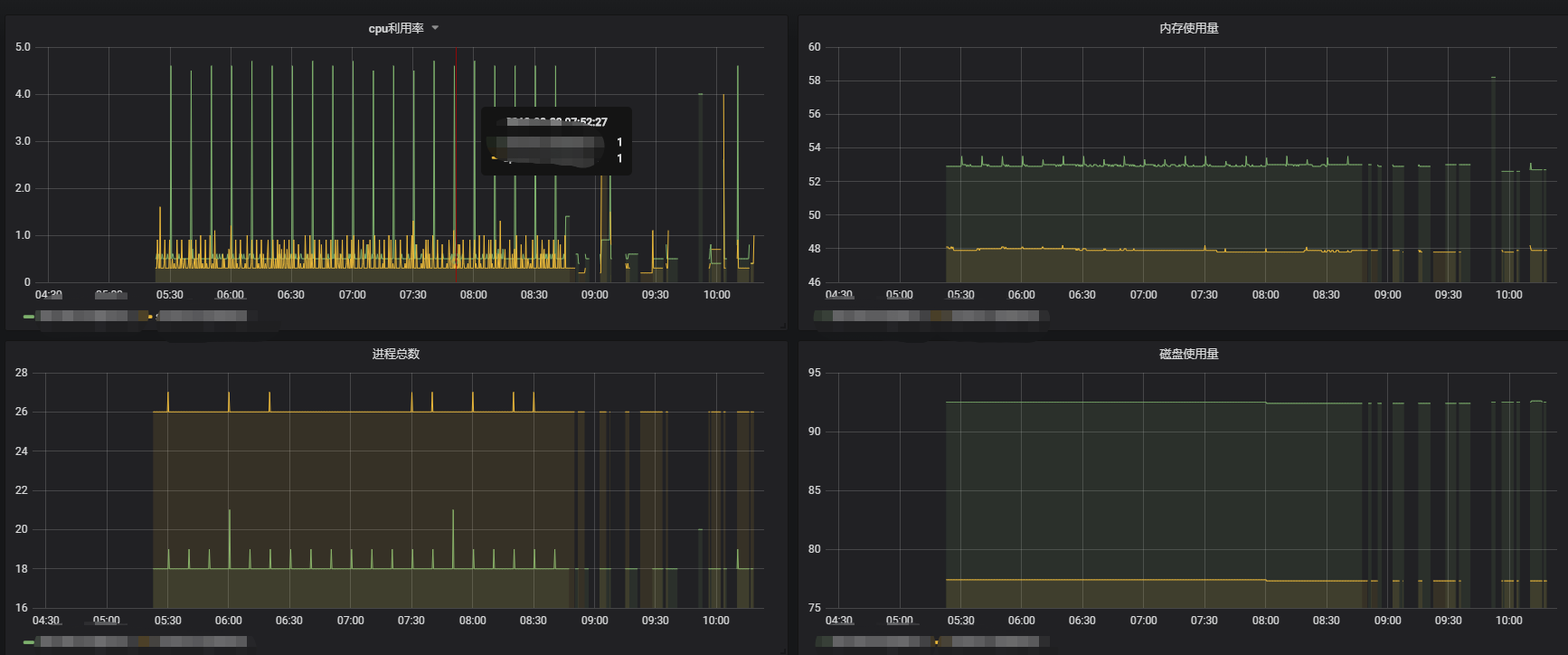Open the 内存使用量 panel title menu
Viewport: 1568px width, 655px height.
[1189, 28]
